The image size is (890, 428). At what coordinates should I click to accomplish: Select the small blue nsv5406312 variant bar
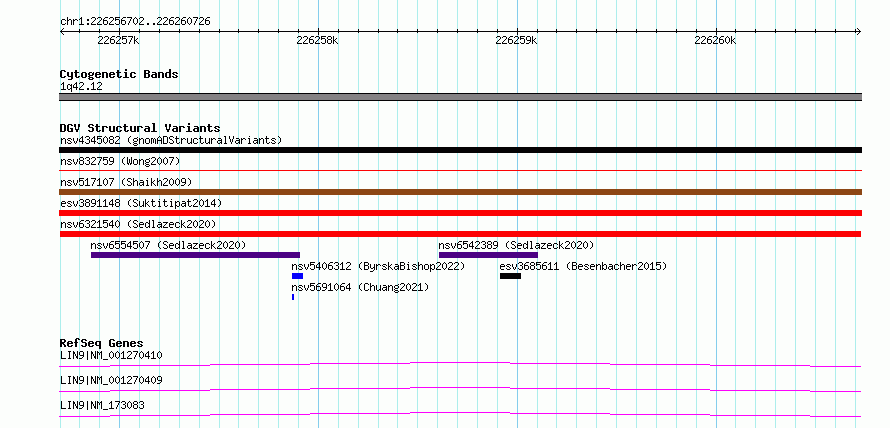[x=297, y=276]
